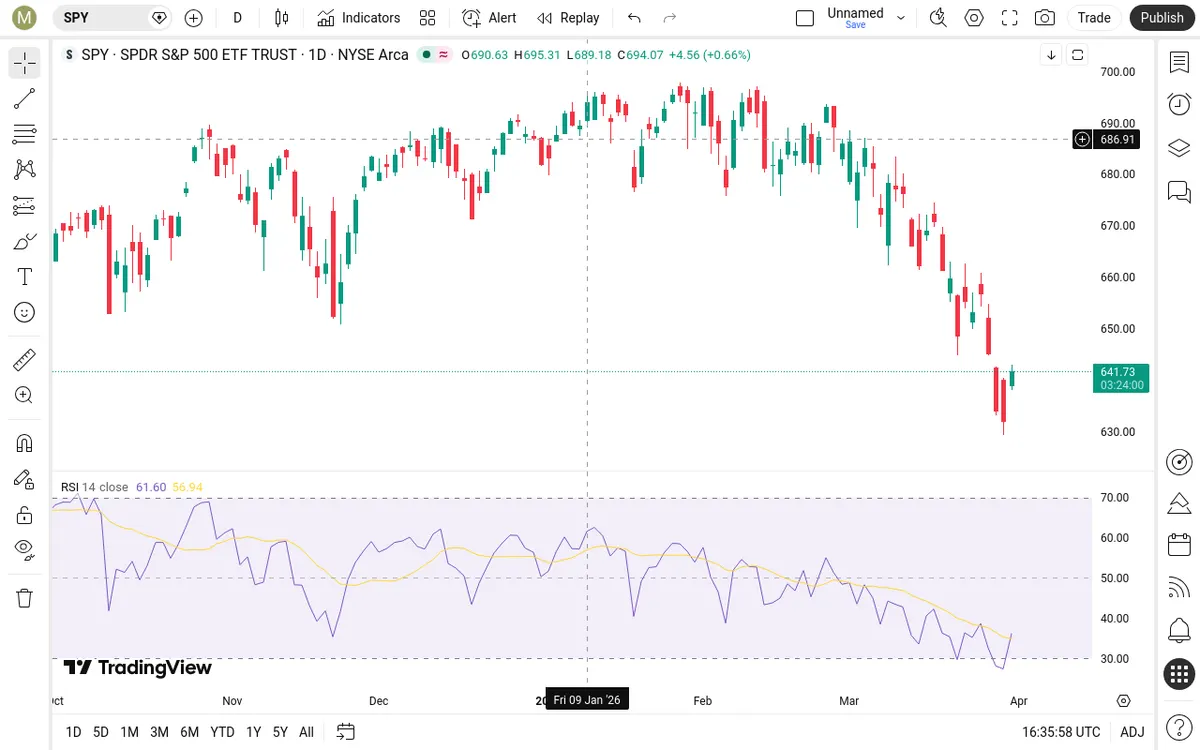
Task: Start bar Replay mode
Action: point(568,18)
